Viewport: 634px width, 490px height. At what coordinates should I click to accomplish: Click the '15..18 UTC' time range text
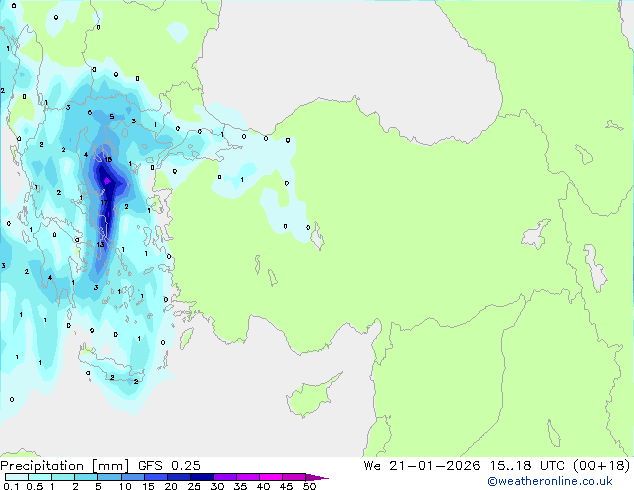click(527, 466)
